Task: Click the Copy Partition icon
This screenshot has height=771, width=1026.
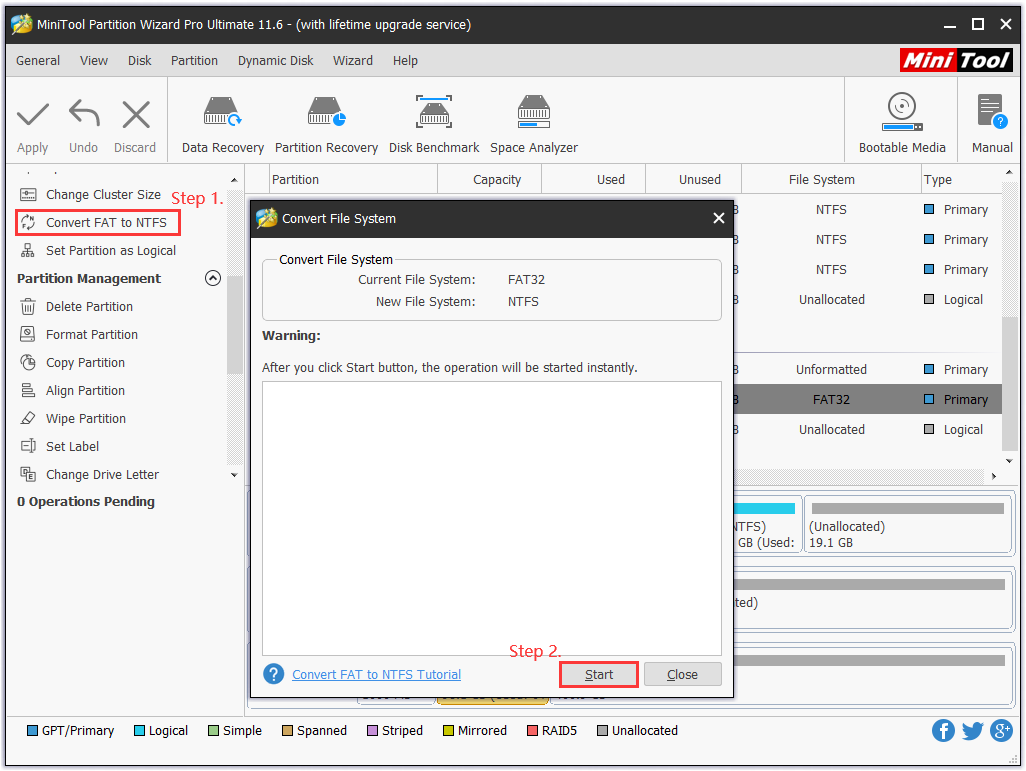Action: click(x=28, y=362)
